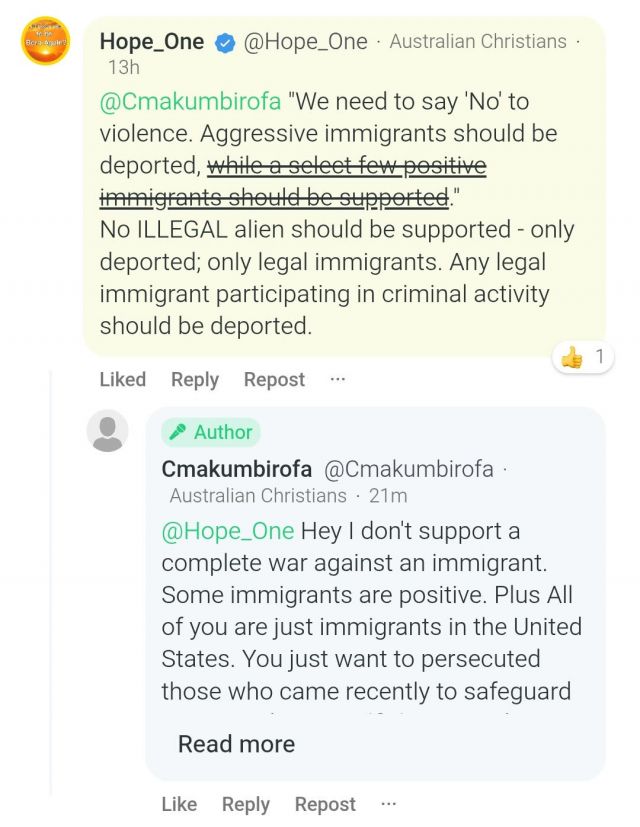
Task: Open the thumbs-up reaction count bubble
Action: click(x=582, y=358)
